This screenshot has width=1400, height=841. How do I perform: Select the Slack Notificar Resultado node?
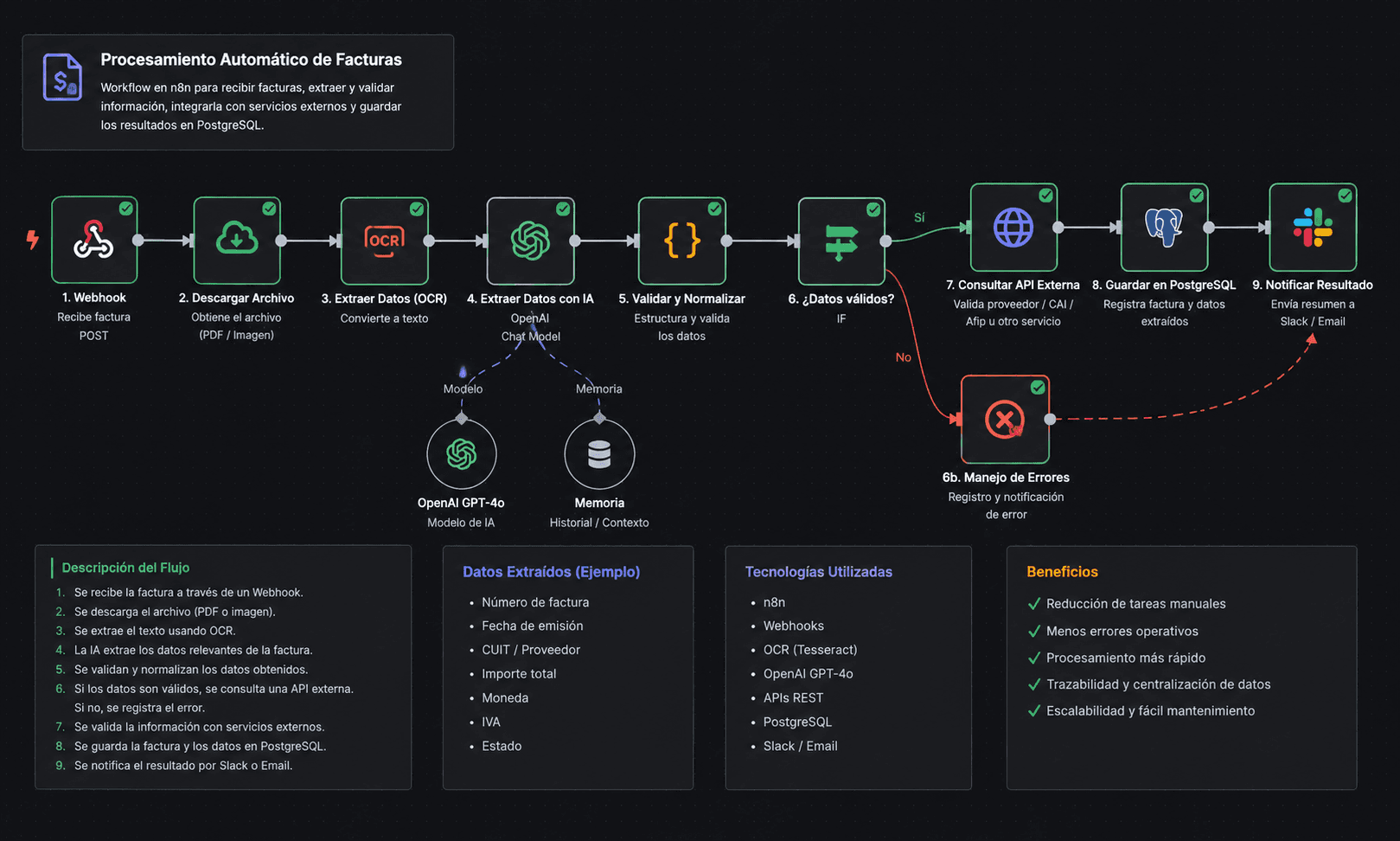[1313, 228]
